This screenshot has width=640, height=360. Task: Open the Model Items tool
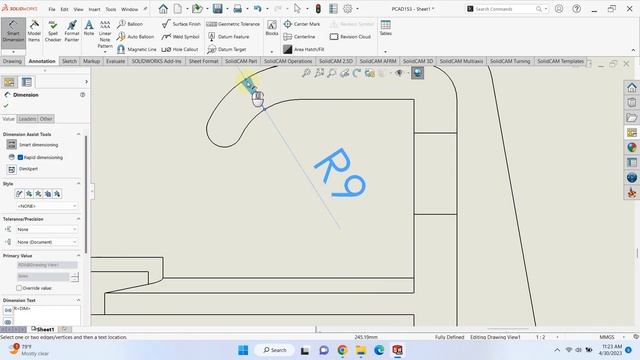click(34, 31)
